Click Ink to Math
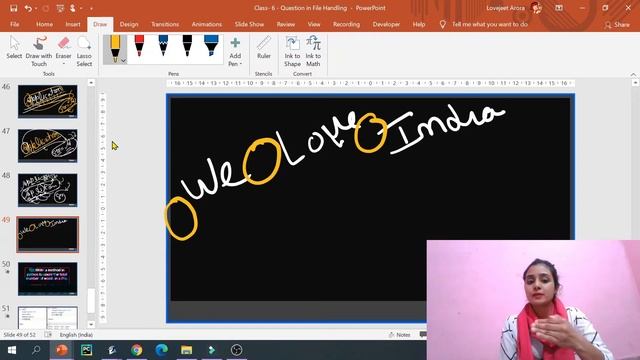 tap(313, 51)
